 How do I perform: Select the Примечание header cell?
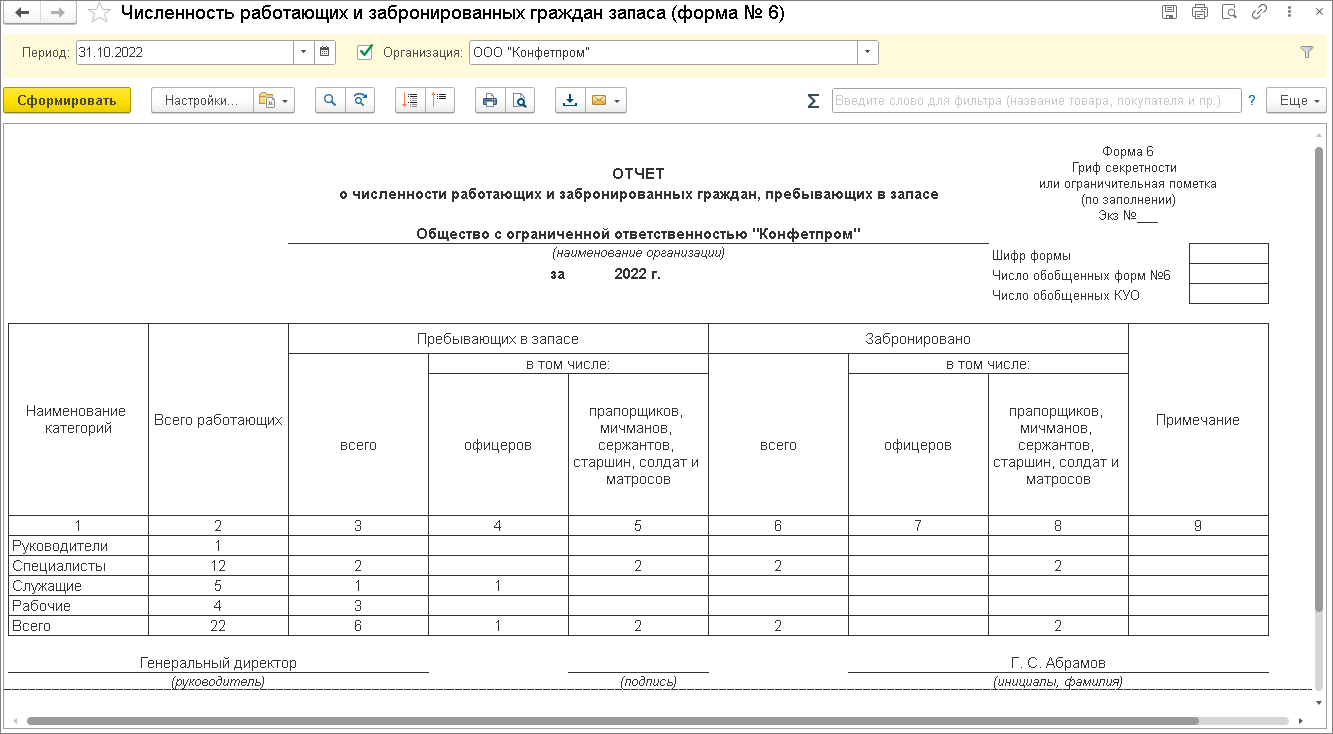coord(1198,420)
